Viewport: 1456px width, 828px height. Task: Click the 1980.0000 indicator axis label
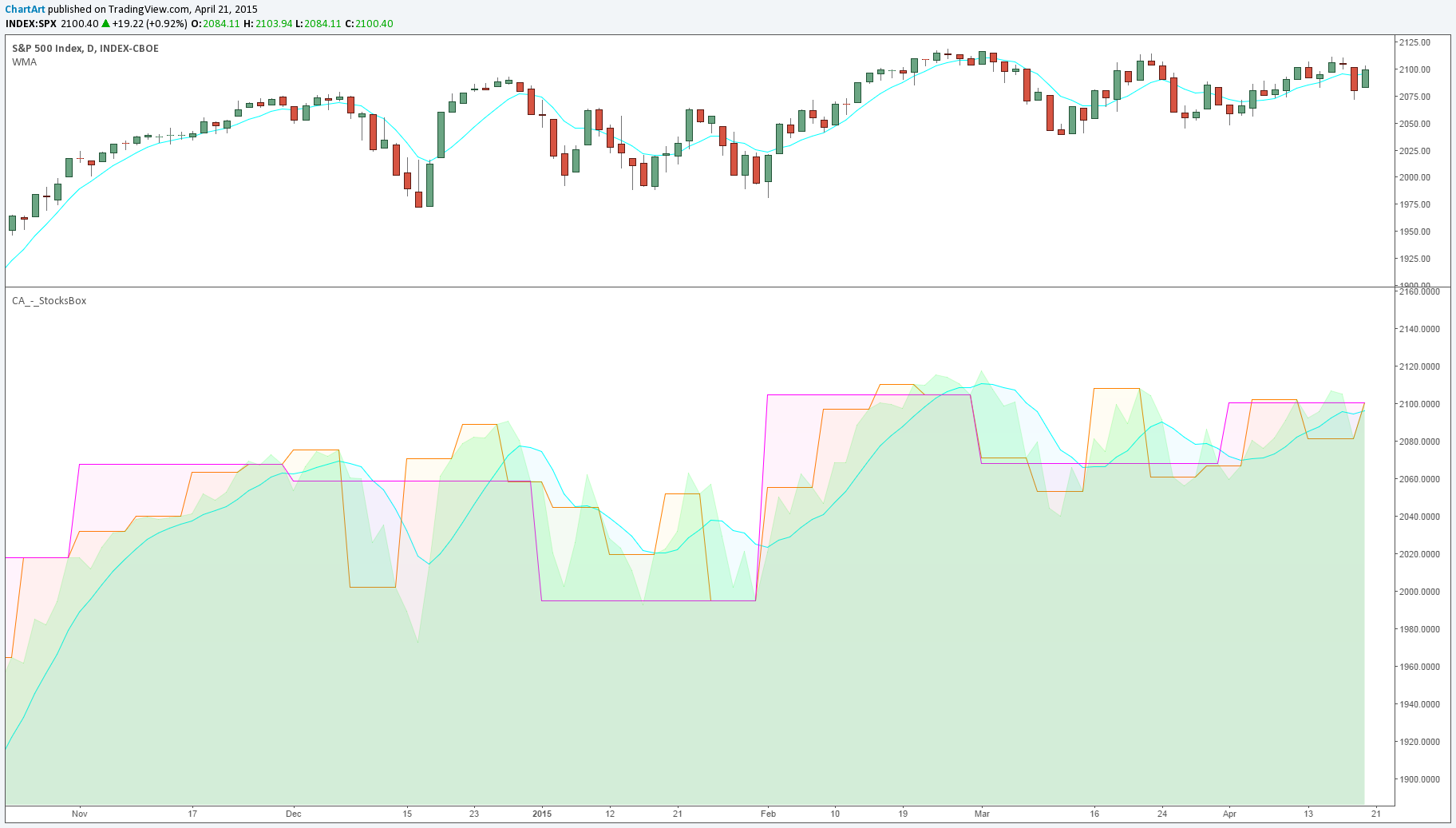(1419, 629)
